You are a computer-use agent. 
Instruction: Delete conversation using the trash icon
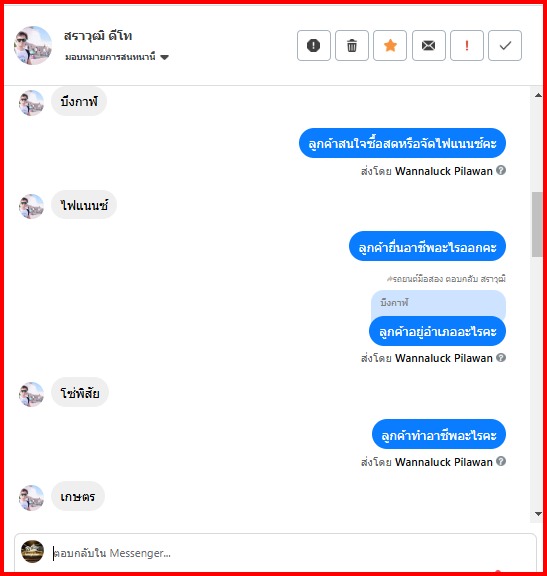(352, 46)
